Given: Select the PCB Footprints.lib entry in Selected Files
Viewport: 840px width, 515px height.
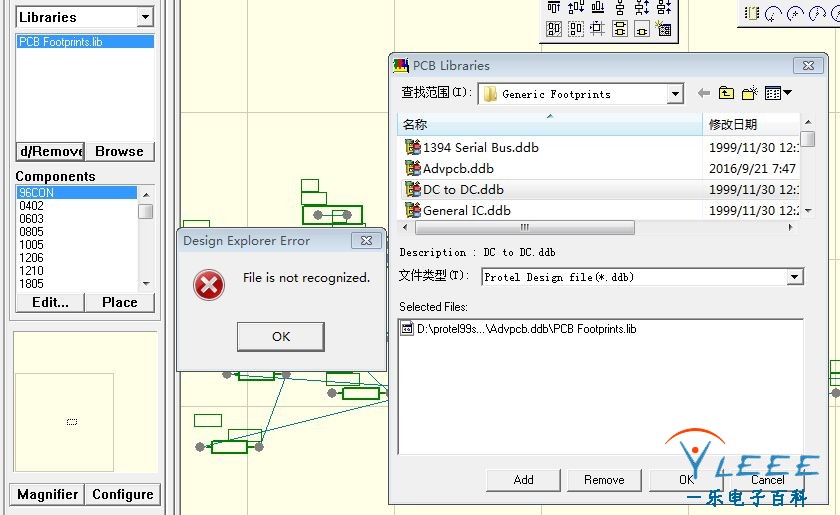Looking at the screenshot, I should (519, 329).
